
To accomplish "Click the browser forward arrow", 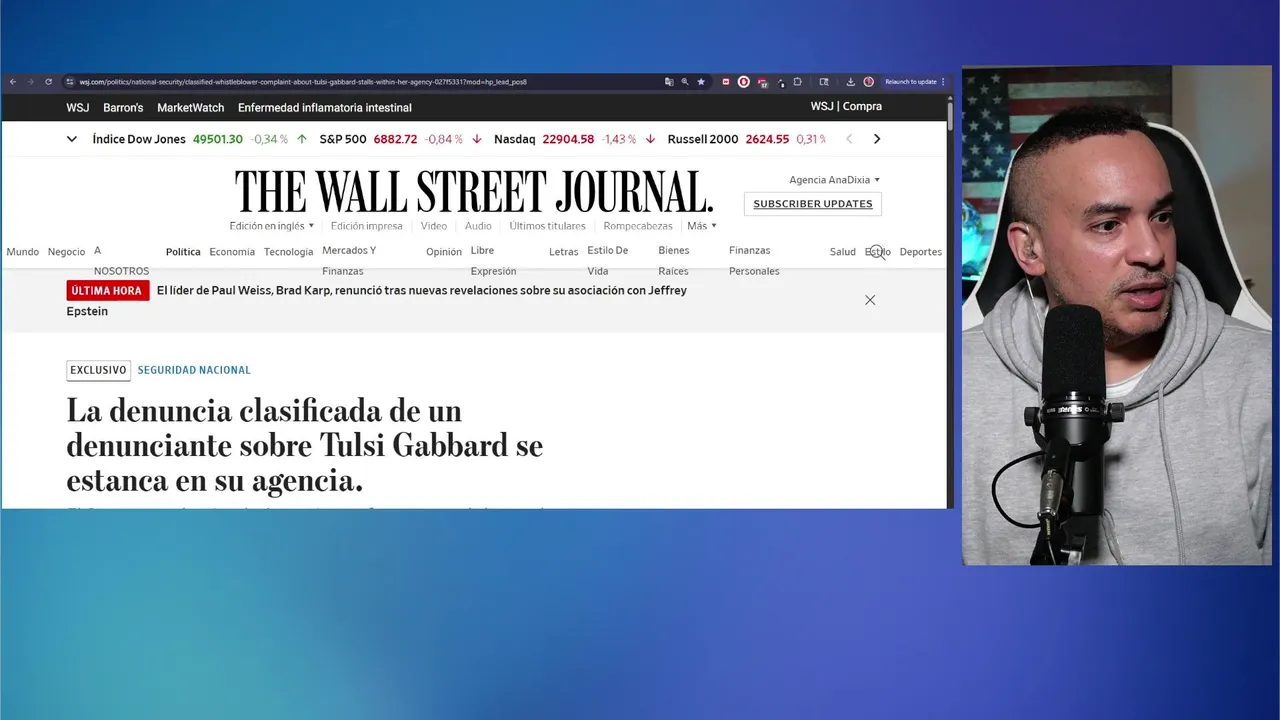I will (30, 82).
